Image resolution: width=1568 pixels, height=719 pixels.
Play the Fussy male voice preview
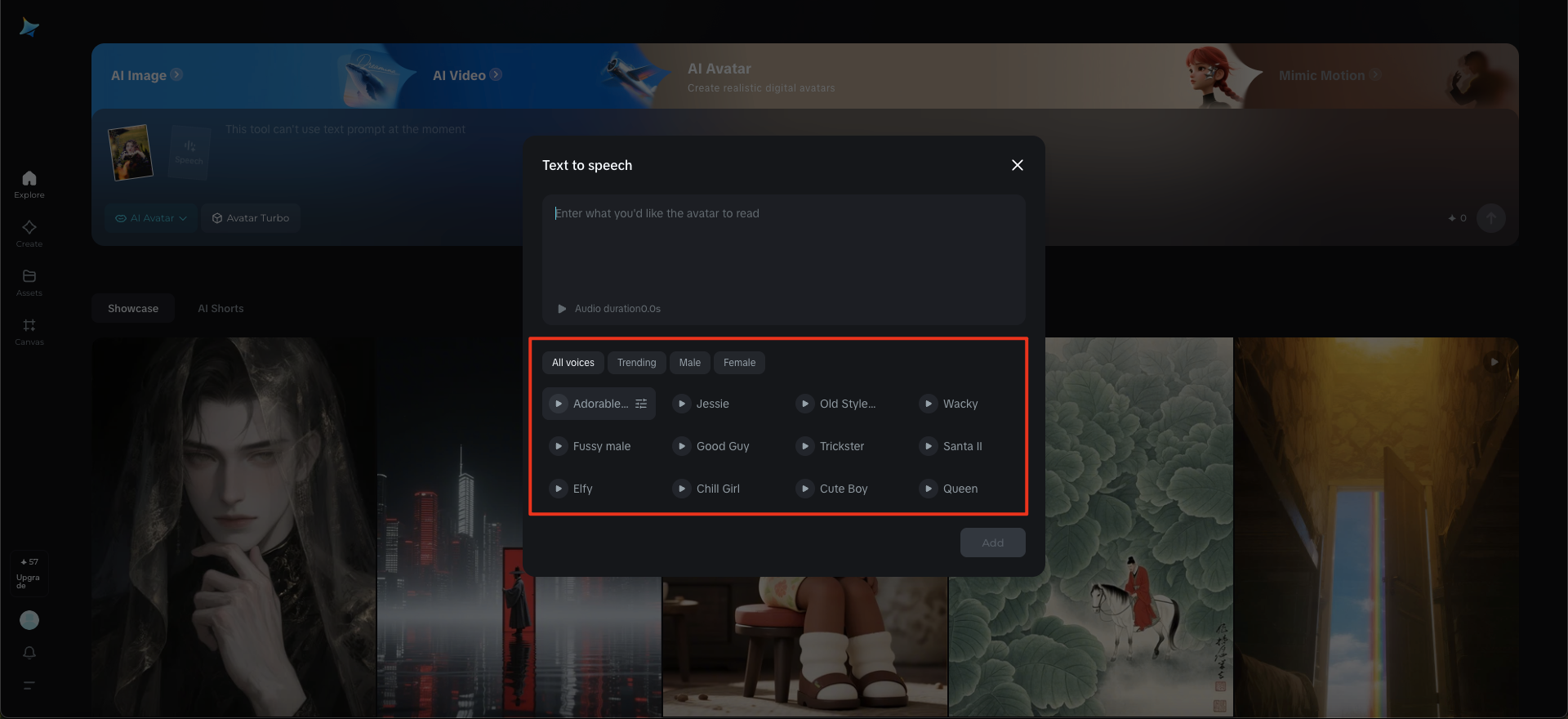pos(559,446)
